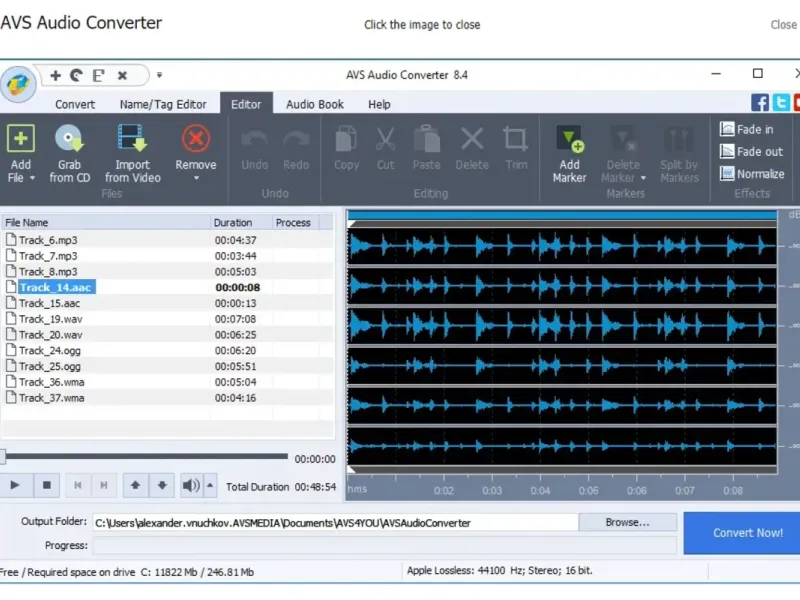Select Track_15.aac in file list

(x=168, y=303)
